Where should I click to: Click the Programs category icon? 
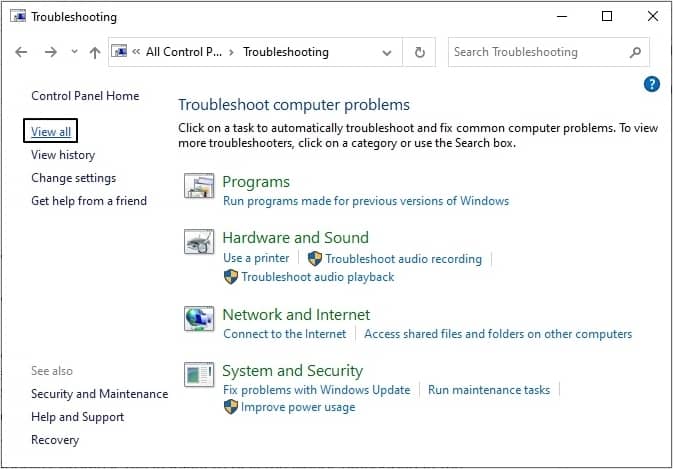[199, 186]
